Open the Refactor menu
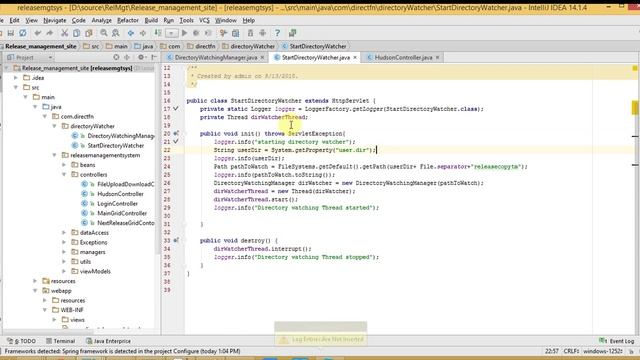The image size is (640, 360). click(x=128, y=20)
